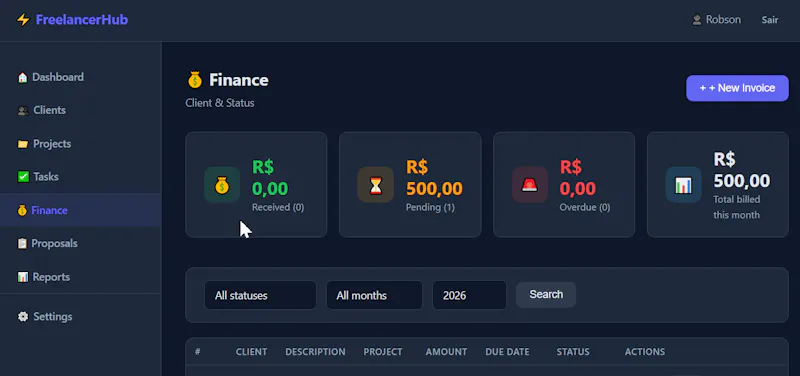Click the Total billed this month label
The width and height of the screenshot is (800, 376).
737,207
